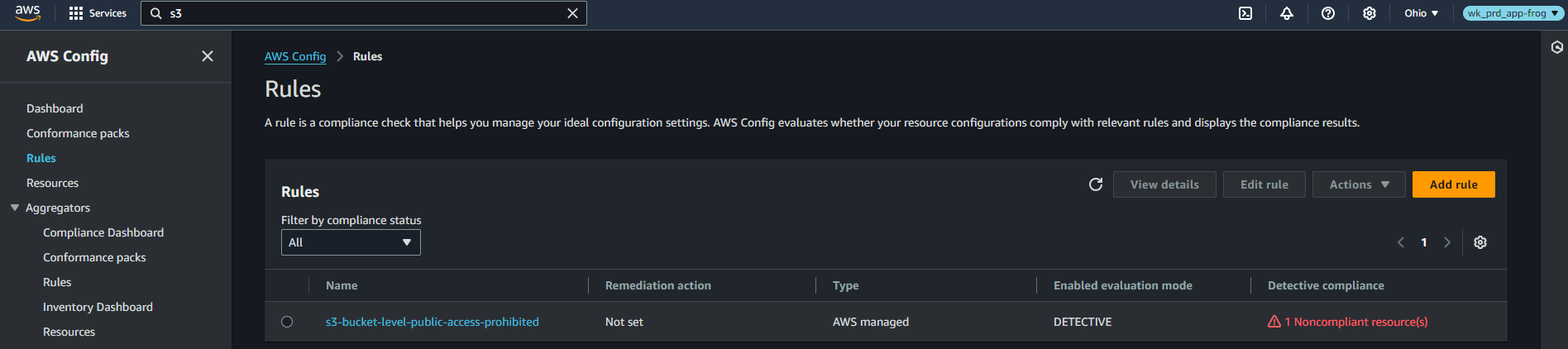Viewport: 1568px width, 349px height.
Task: Open Dashboard in the sidebar
Action: pyautogui.click(x=55, y=108)
